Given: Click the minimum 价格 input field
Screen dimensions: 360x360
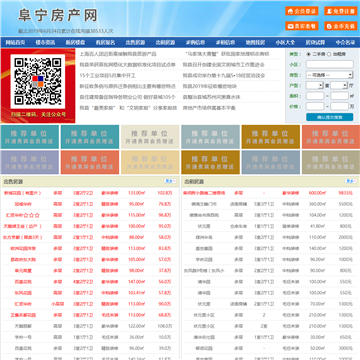Looking at the screenshot, I should pos(315,107).
